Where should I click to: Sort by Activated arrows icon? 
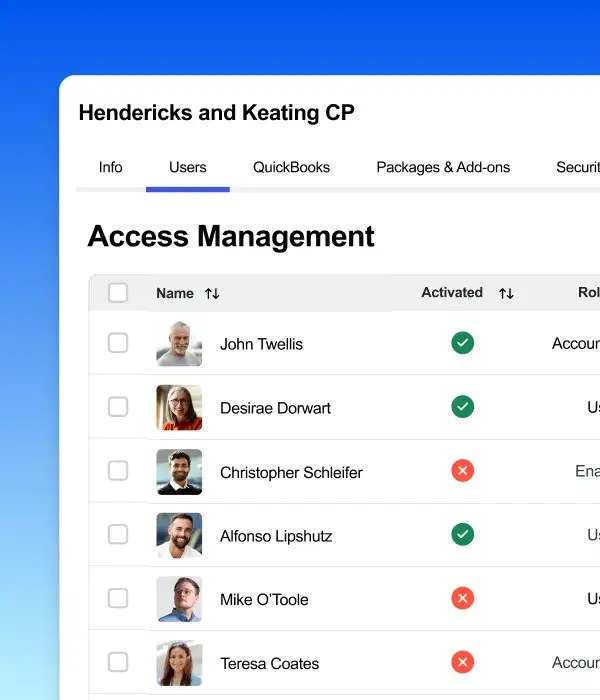click(x=506, y=294)
